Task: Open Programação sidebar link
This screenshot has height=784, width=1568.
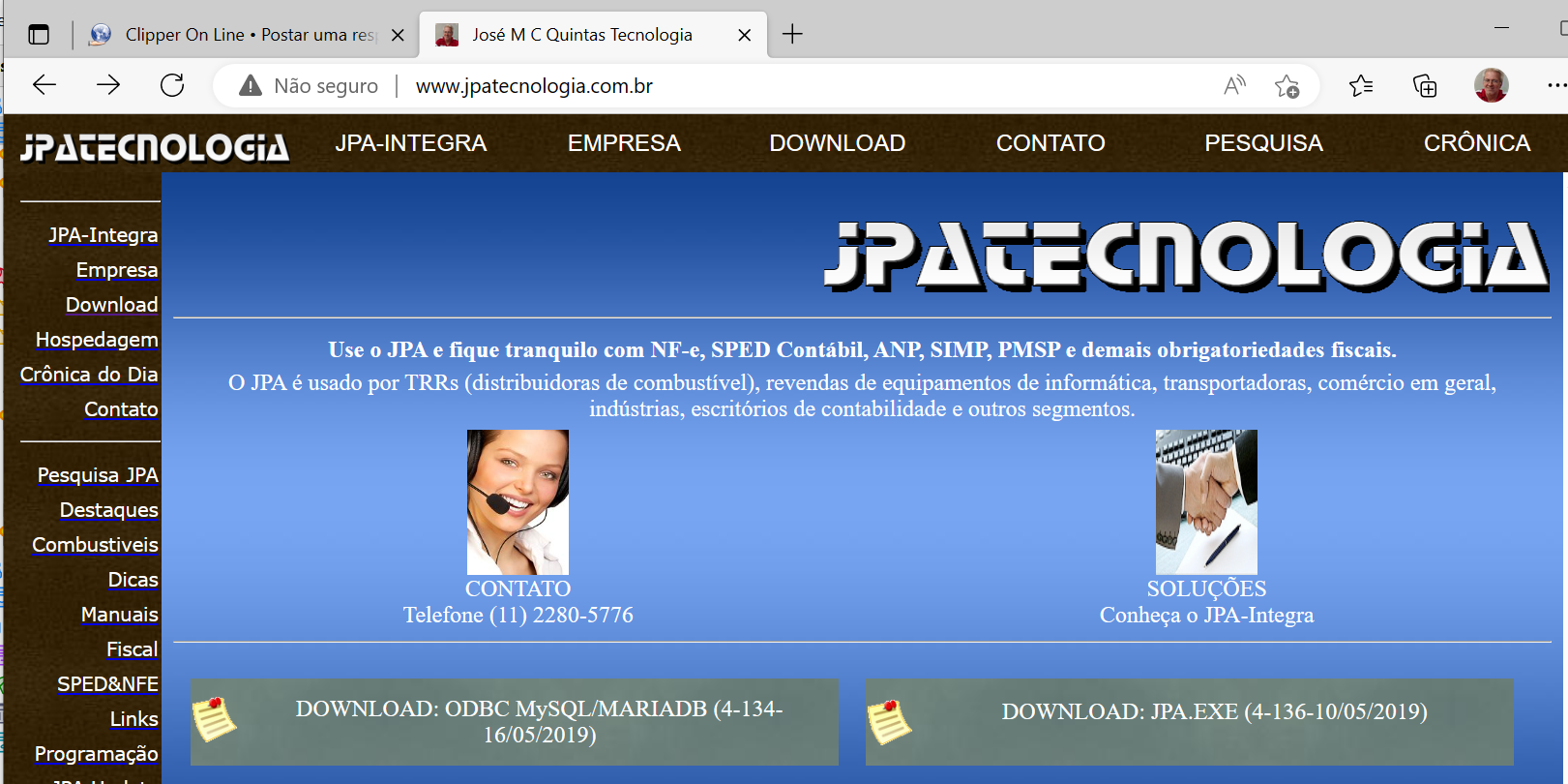Action: pos(97,754)
